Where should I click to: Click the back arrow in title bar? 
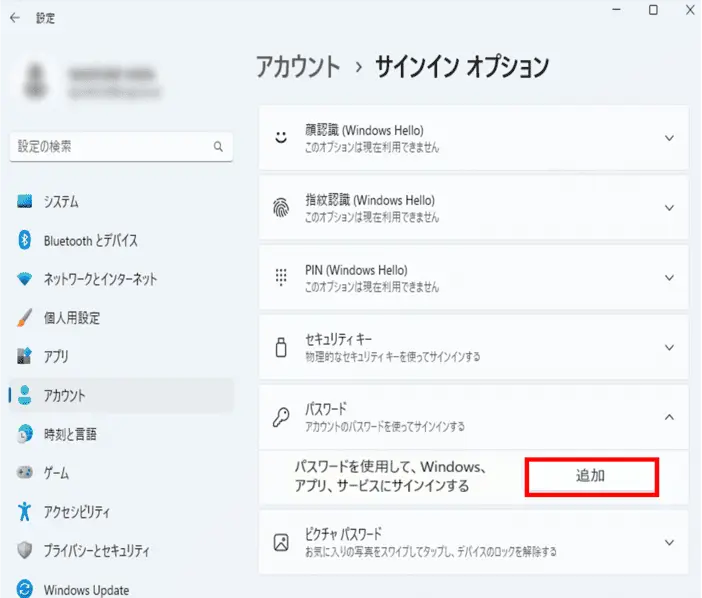tap(14, 15)
